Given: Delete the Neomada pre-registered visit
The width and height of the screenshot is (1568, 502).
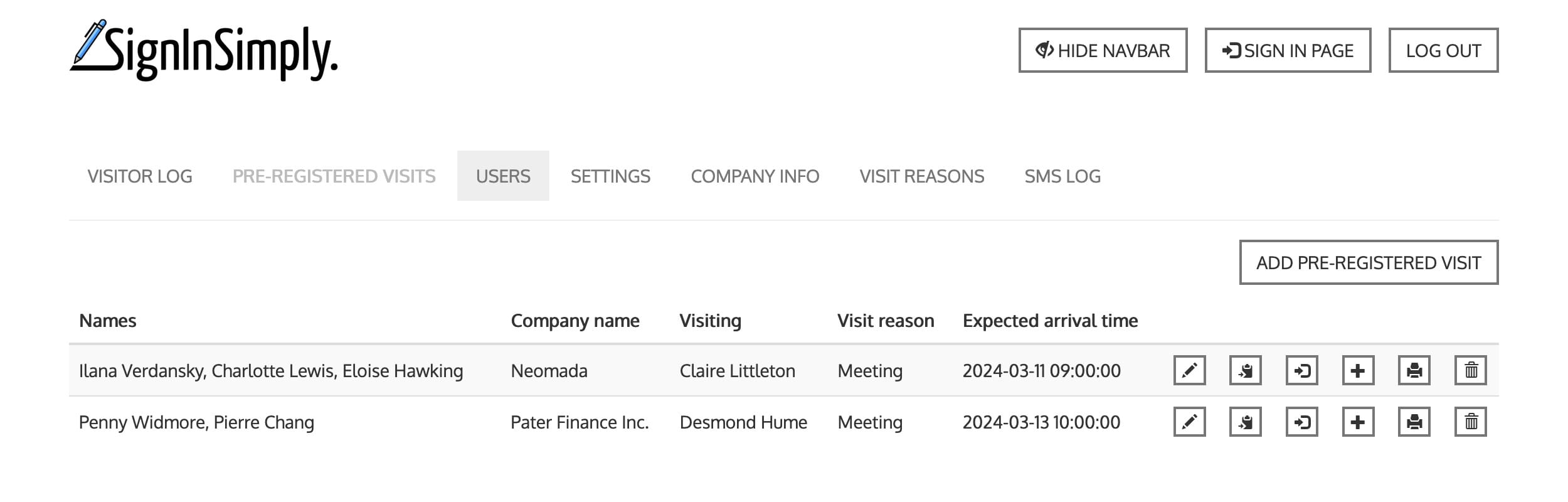Looking at the screenshot, I should (1470, 370).
